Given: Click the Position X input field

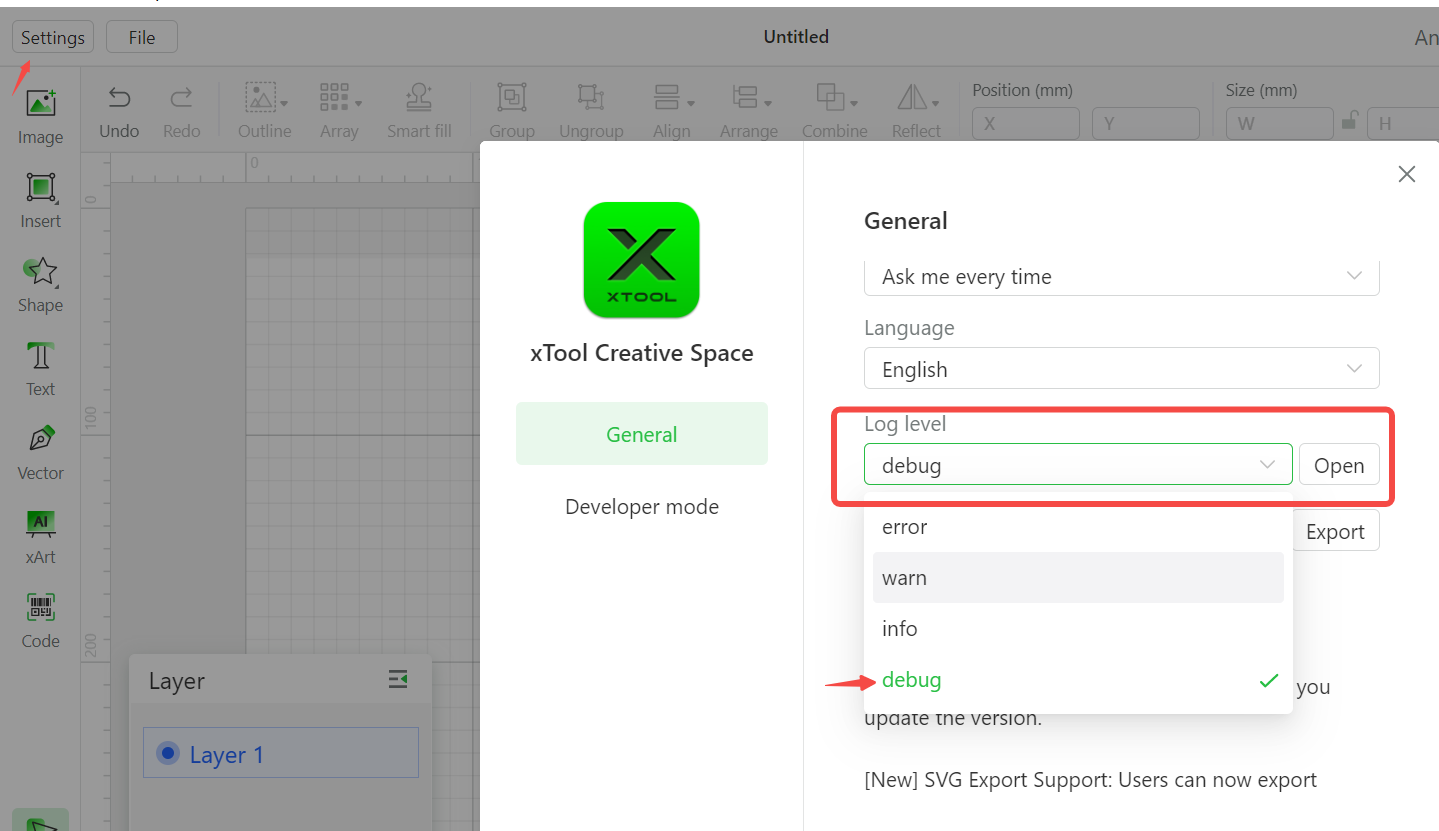Looking at the screenshot, I should pyautogui.click(x=1026, y=124).
